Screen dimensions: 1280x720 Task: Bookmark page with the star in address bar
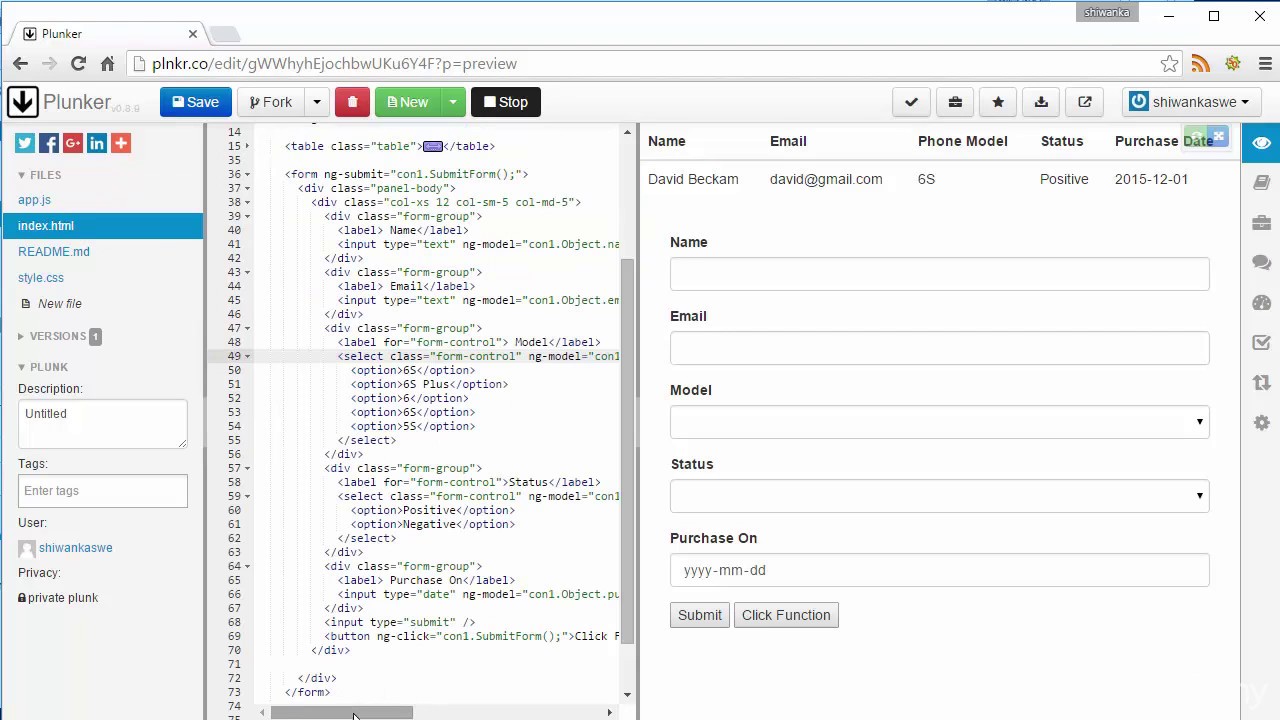click(1169, 63)
